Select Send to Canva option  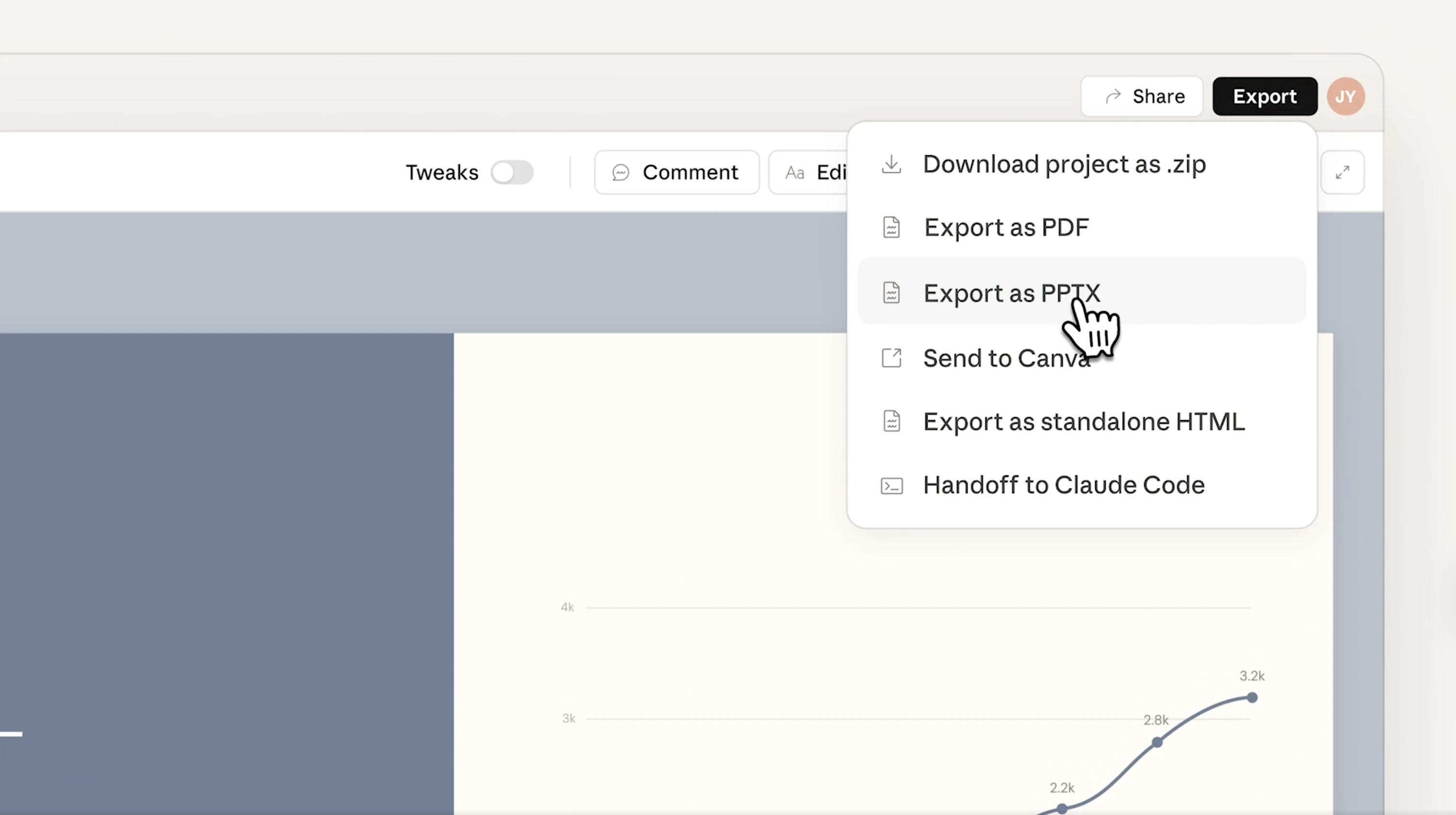tap(1007, 358)
